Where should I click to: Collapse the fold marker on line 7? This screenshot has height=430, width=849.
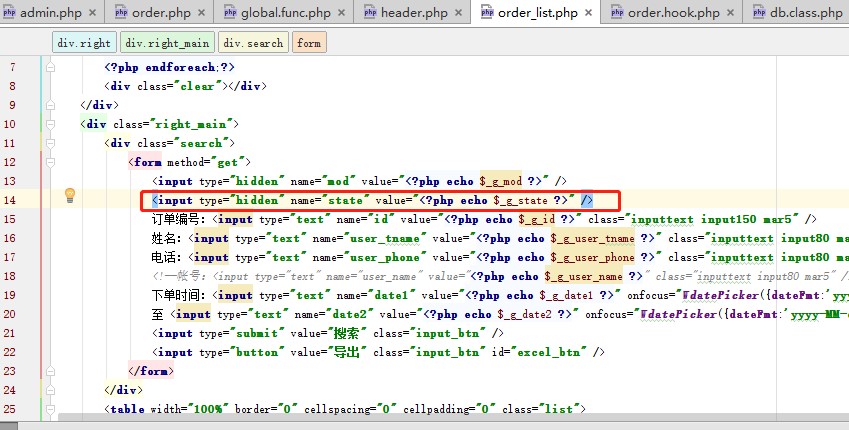click(x=50, y=67)
